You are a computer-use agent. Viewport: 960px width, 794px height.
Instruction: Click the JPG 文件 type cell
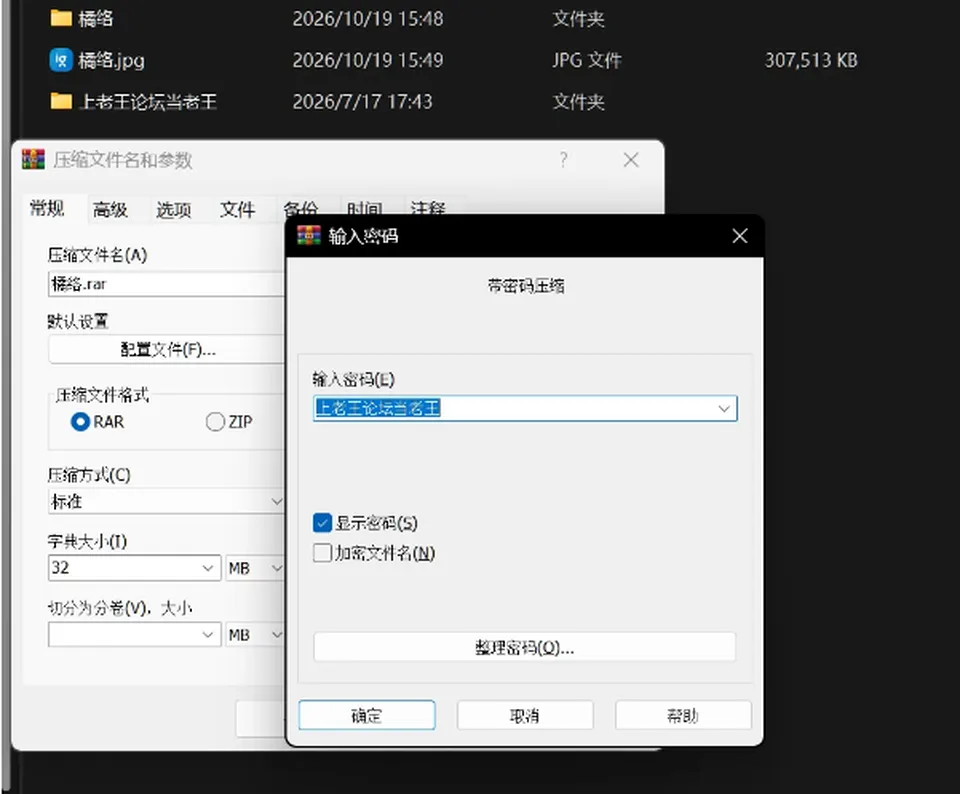click(587, 60)
